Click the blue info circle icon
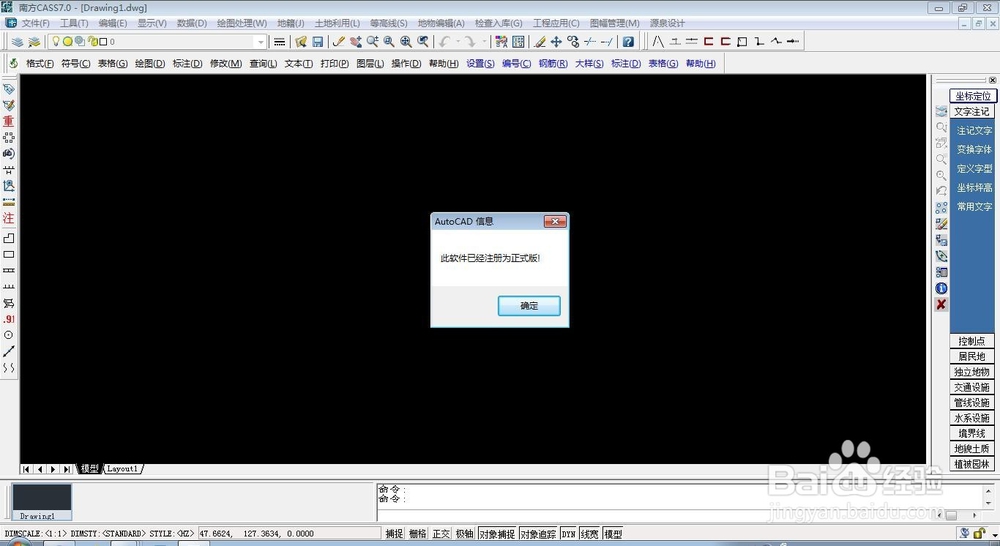This screenshot has height=546, width=1000. [941, 288]
